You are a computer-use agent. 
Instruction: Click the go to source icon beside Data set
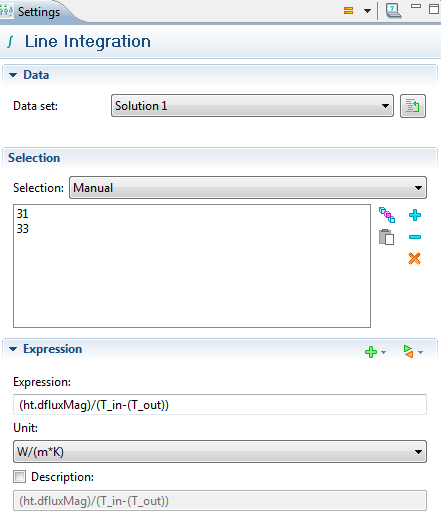(x=413, y=106)
